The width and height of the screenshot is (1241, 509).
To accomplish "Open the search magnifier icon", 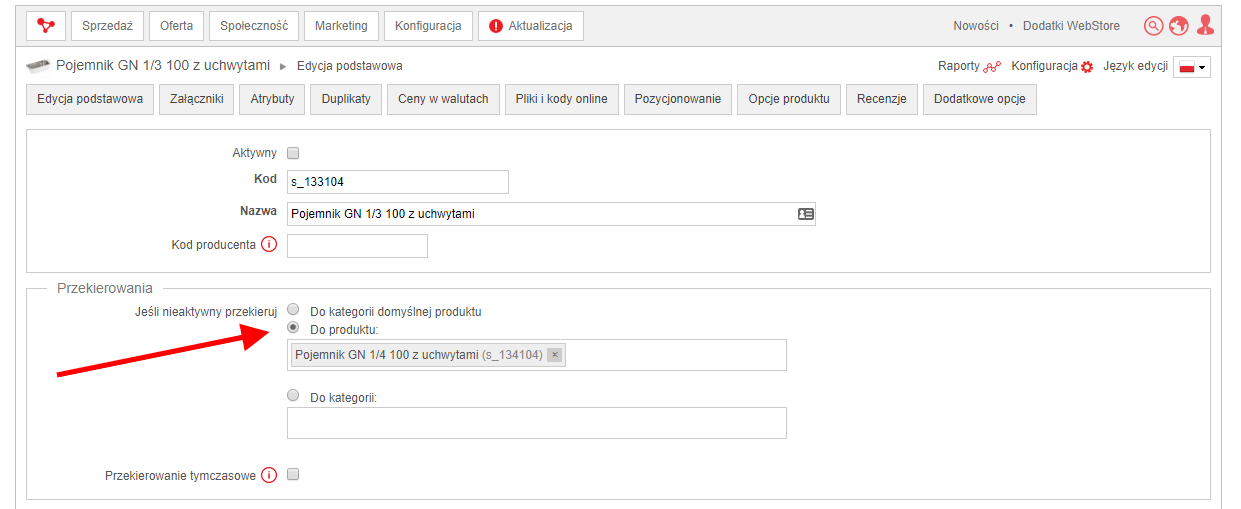I will coord(1154,26).
